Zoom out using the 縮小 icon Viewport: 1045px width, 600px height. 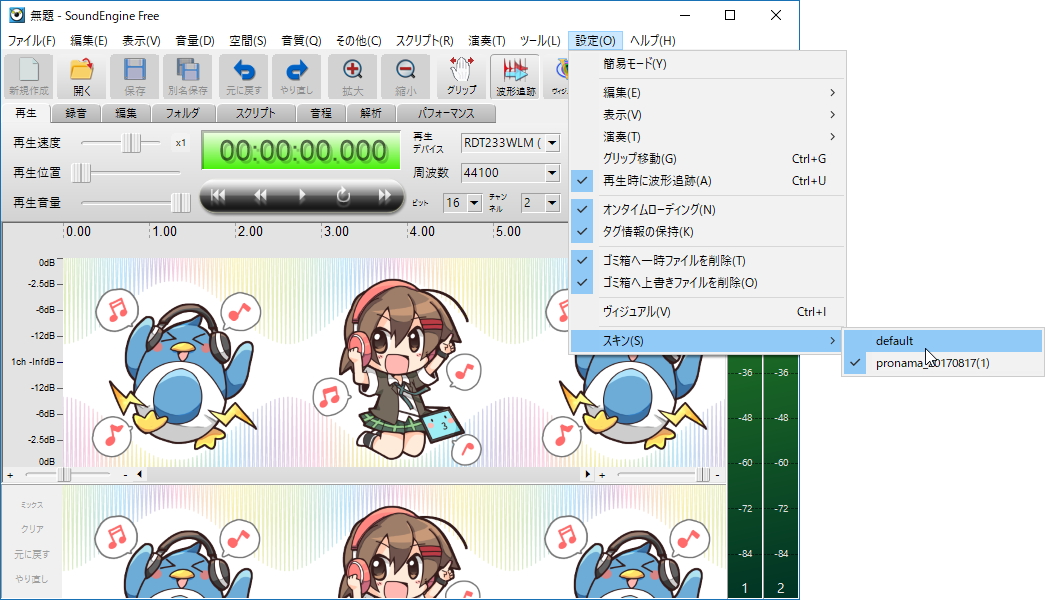[x=406, y=75]
